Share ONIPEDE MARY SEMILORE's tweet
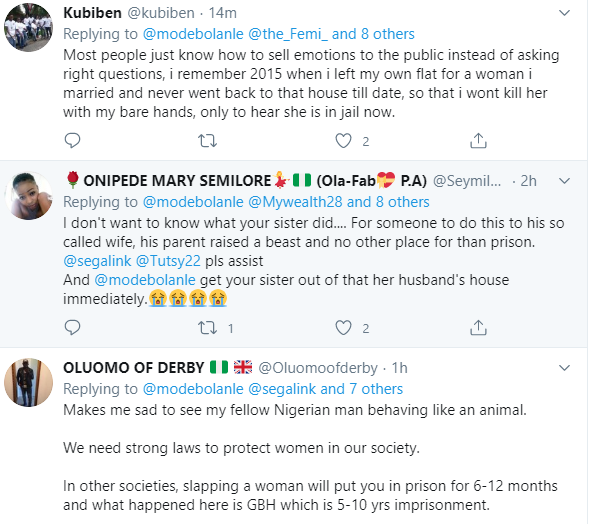593x524 pixels. point(478,328)
